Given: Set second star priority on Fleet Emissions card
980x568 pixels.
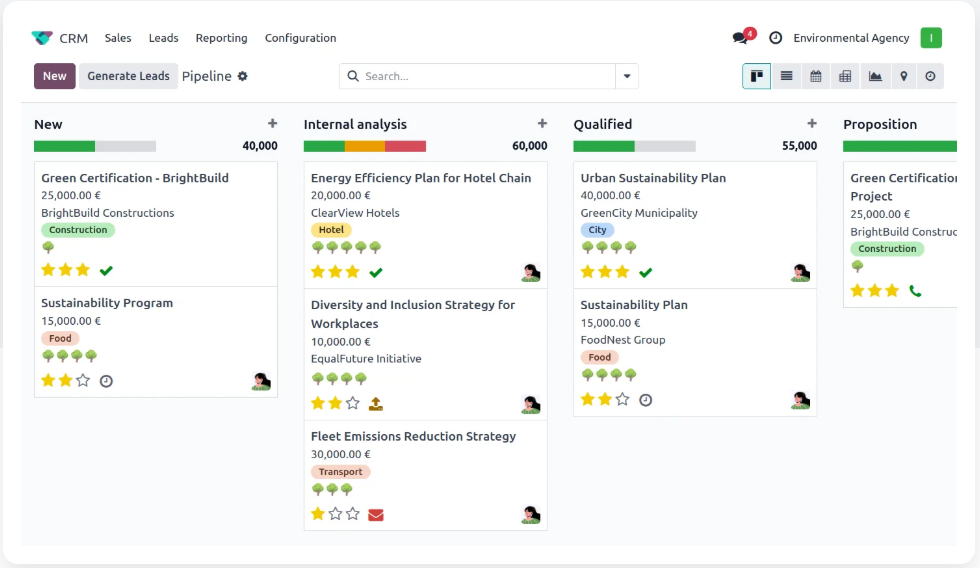Looking at the screenshot, I should (x=335, y=514).
